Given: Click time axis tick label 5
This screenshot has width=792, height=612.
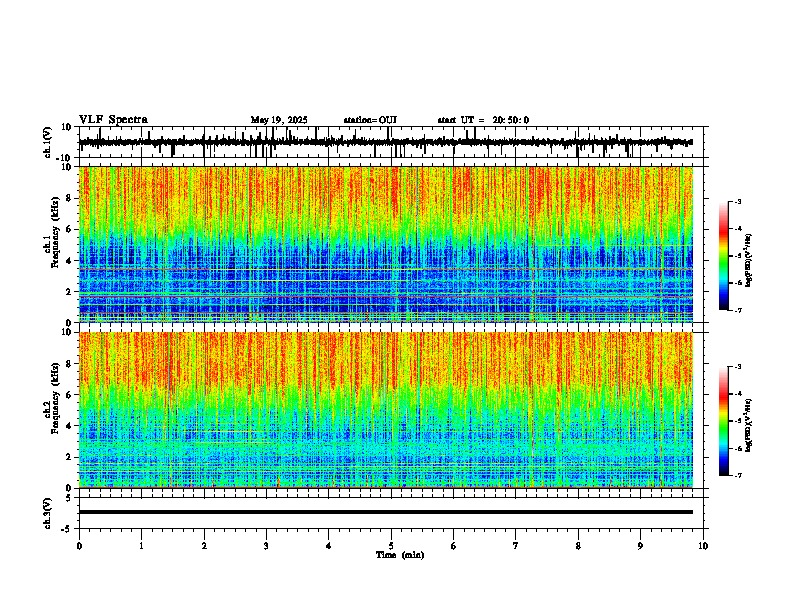Looking at the screenshot, I should (x=391, y=546).
